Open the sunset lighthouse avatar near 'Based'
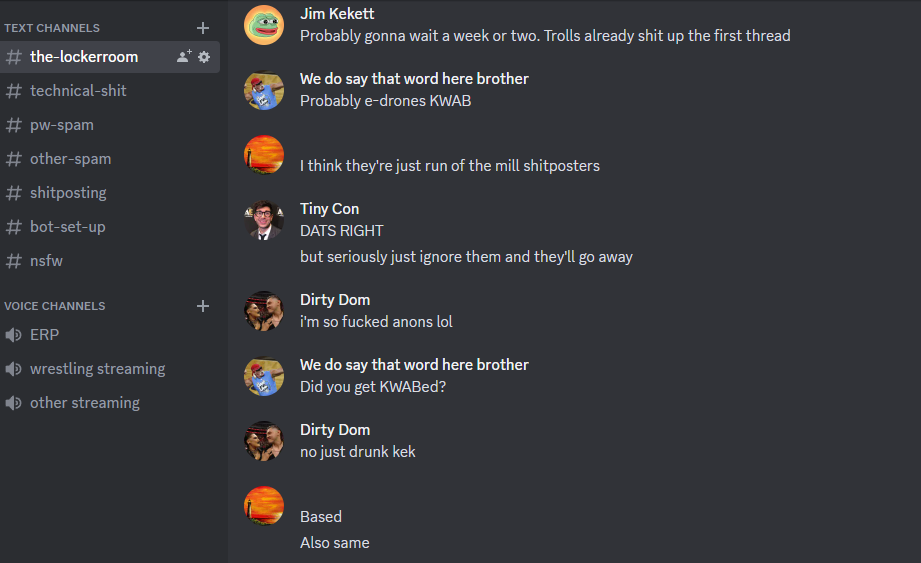921x563 pixels. (264, 506)
